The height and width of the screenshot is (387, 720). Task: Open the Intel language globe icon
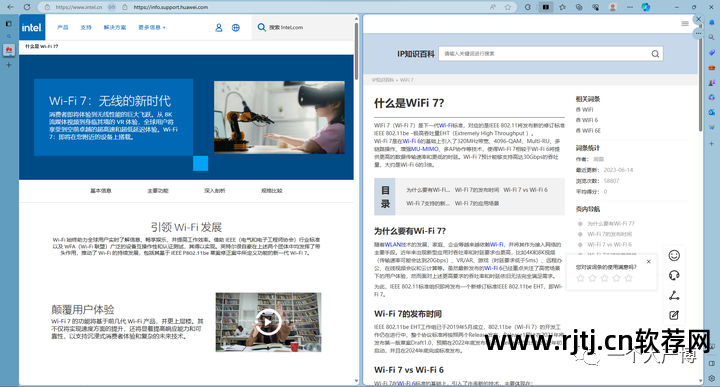(x=236, y=28)
